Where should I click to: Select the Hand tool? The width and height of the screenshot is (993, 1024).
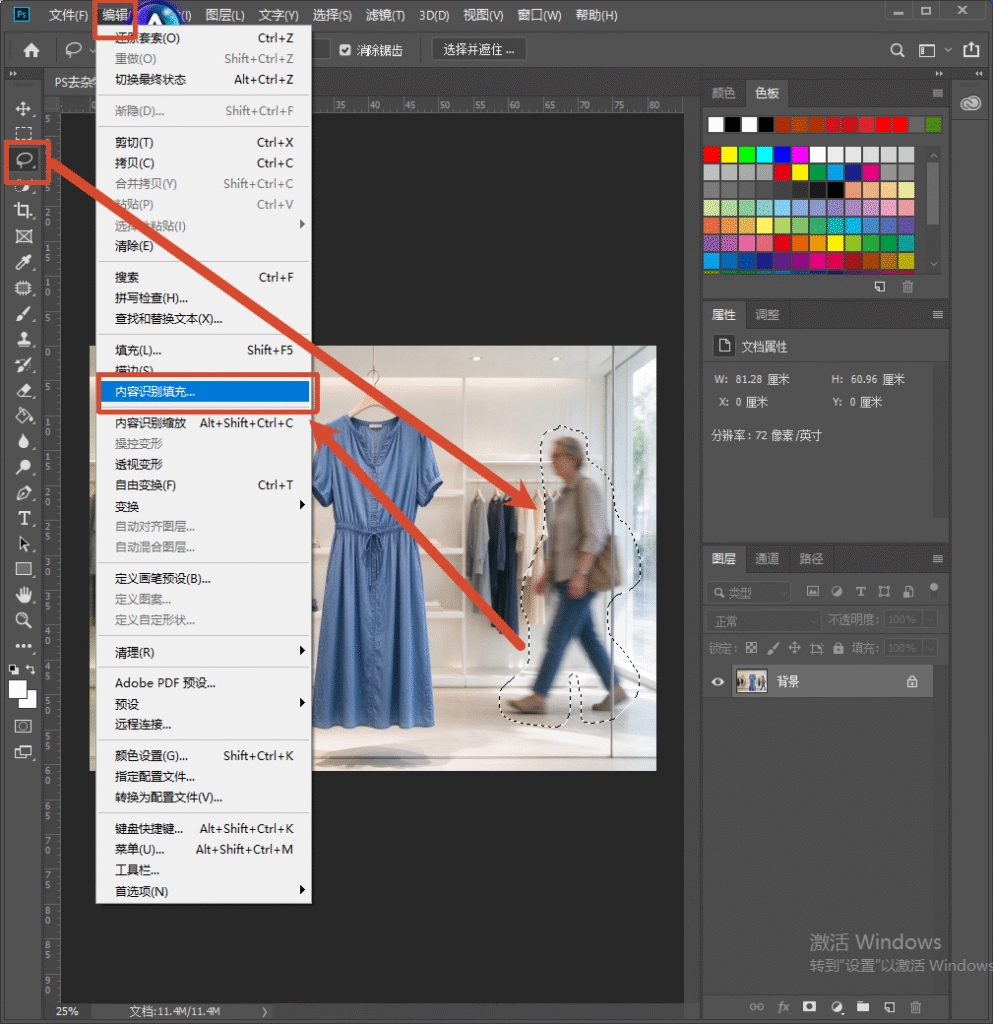point(24,595)
